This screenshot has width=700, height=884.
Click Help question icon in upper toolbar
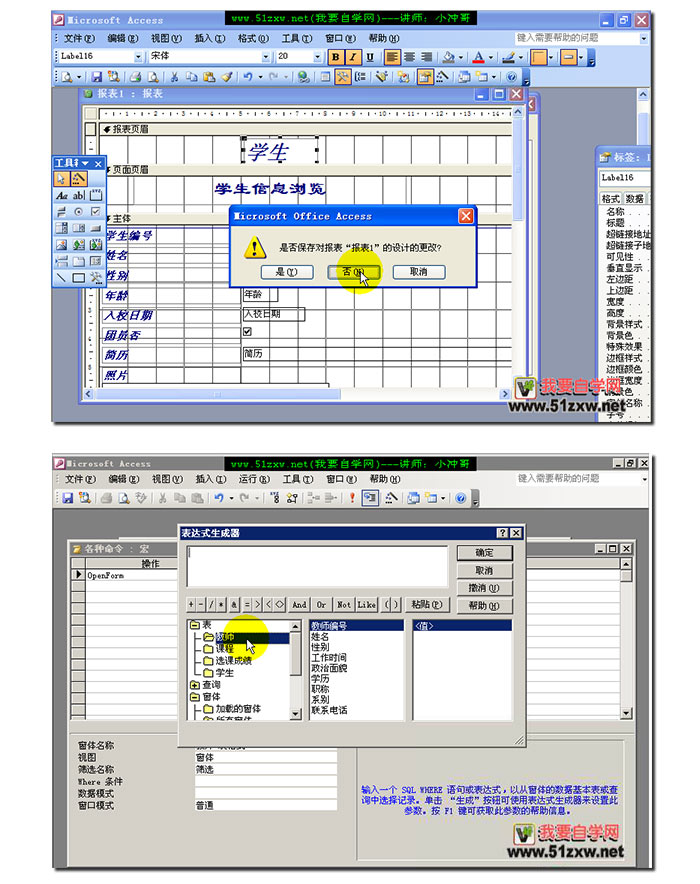[x=511, y=77]
